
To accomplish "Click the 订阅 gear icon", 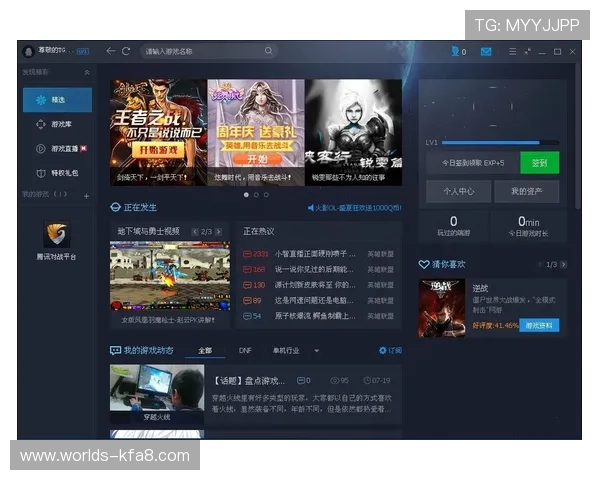I will pyautogui.click(x=383, y=351).
